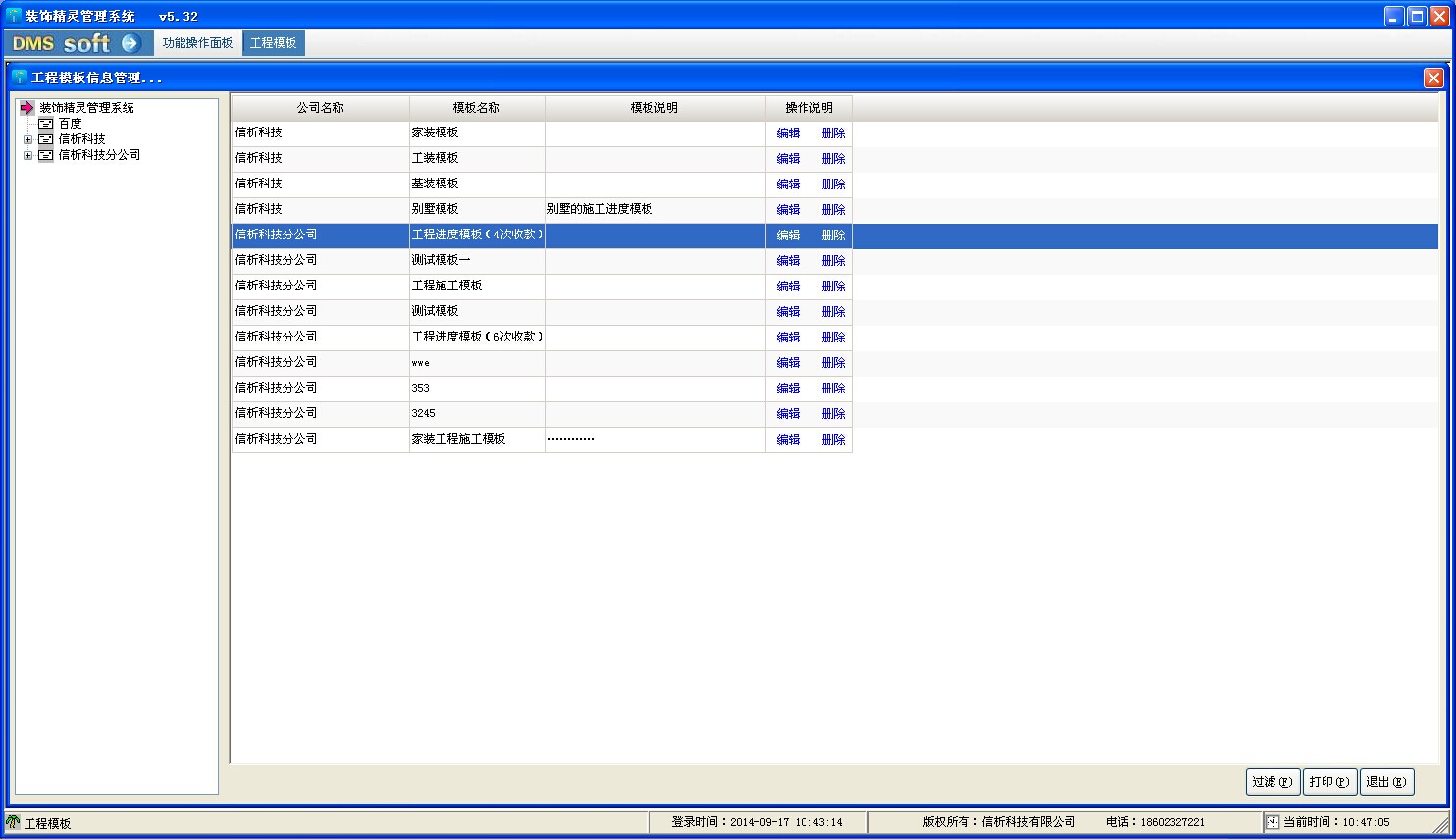Switch to the 功能操作面板 tab
Viewport: 1456px width, 839px height.
tap(197, 43)
